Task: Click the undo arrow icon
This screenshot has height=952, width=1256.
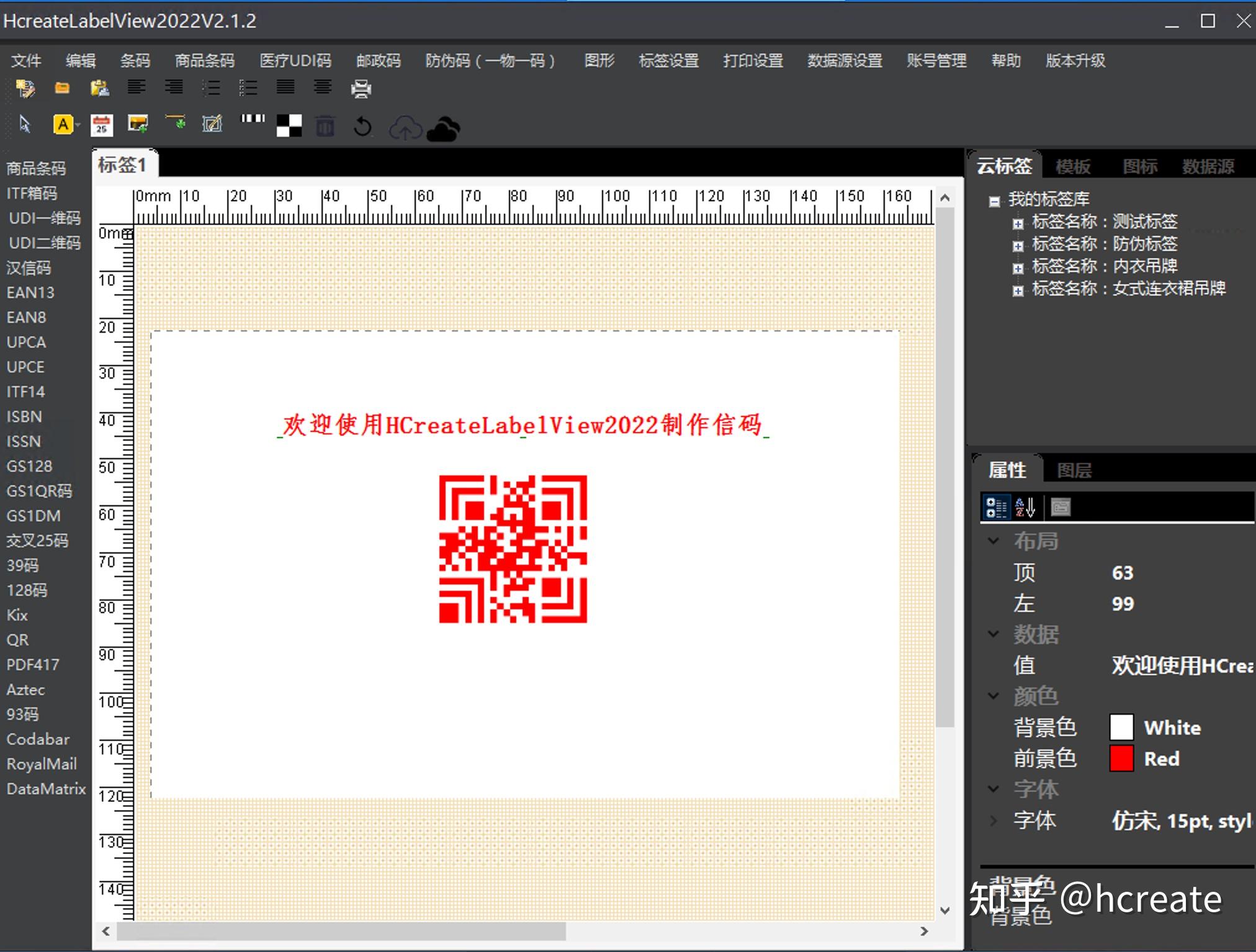Action: pos(362,126)
